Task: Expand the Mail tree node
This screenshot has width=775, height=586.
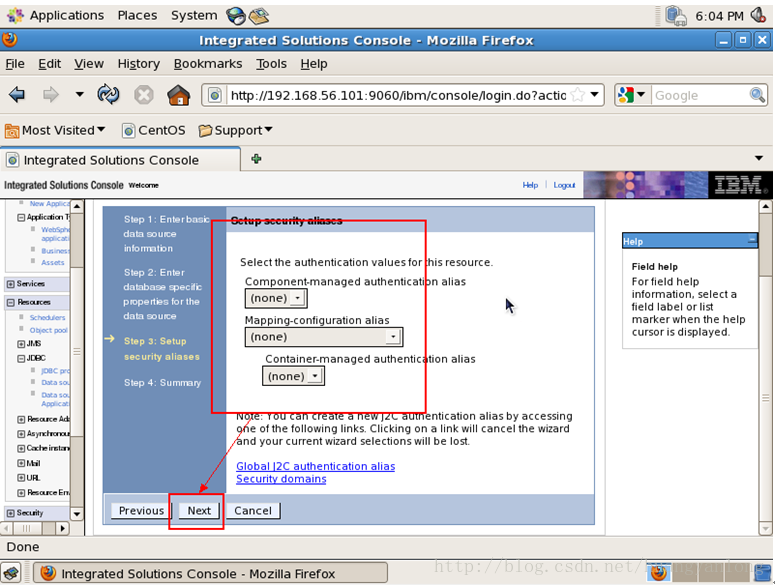Action: (x=21, y=463)
